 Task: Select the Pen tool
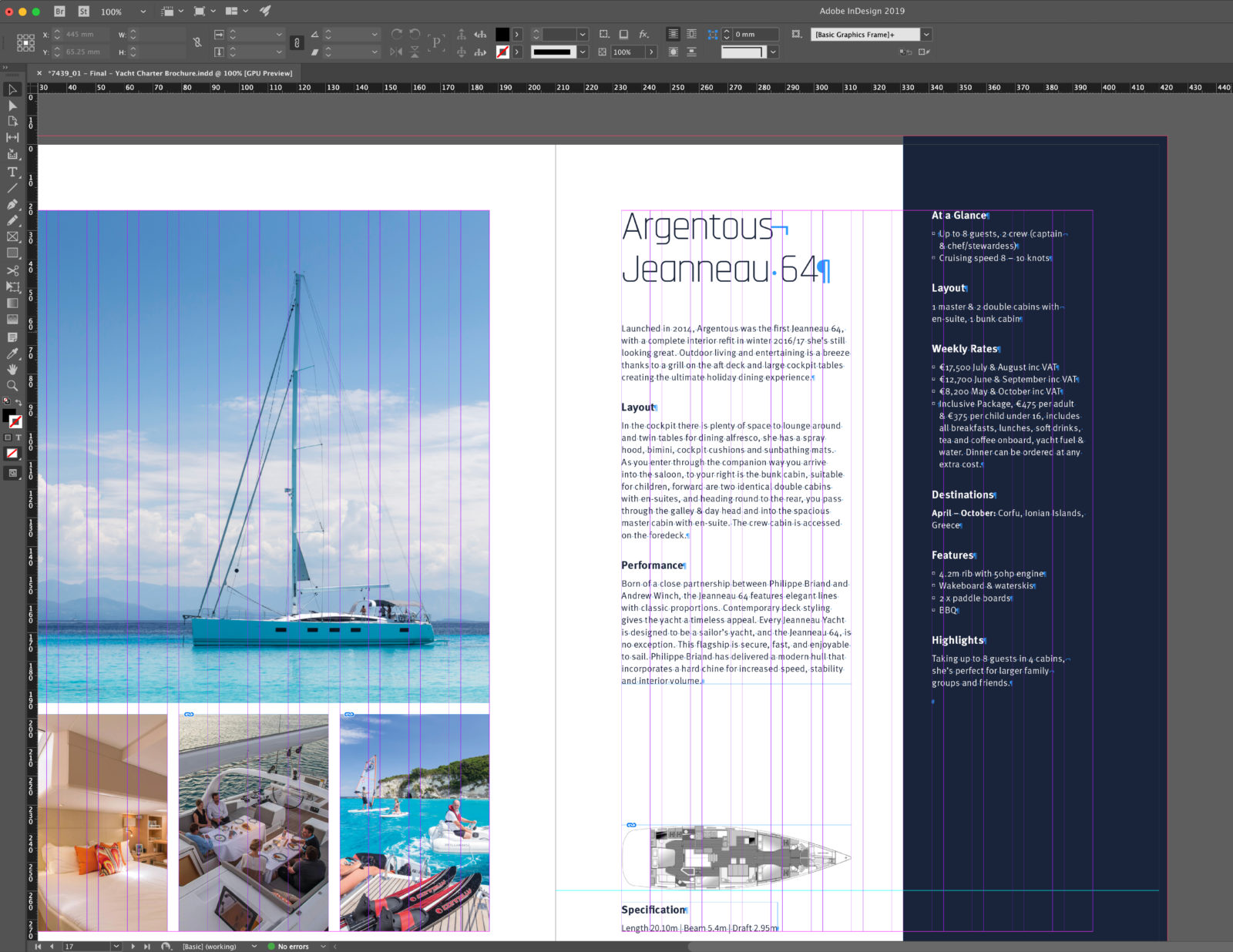(x=12, y=204)
